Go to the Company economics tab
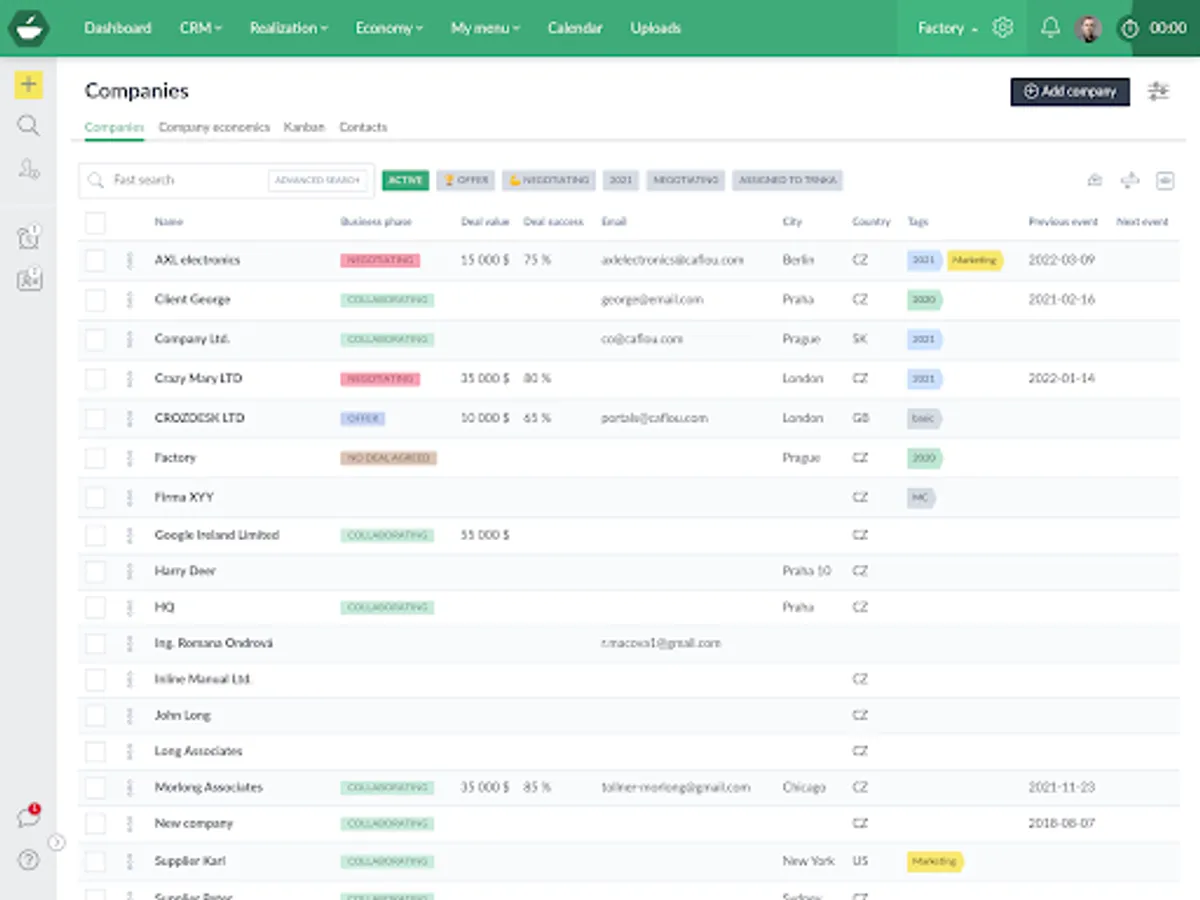This screenshot has height=900, width=1200. tap(214, 127)
